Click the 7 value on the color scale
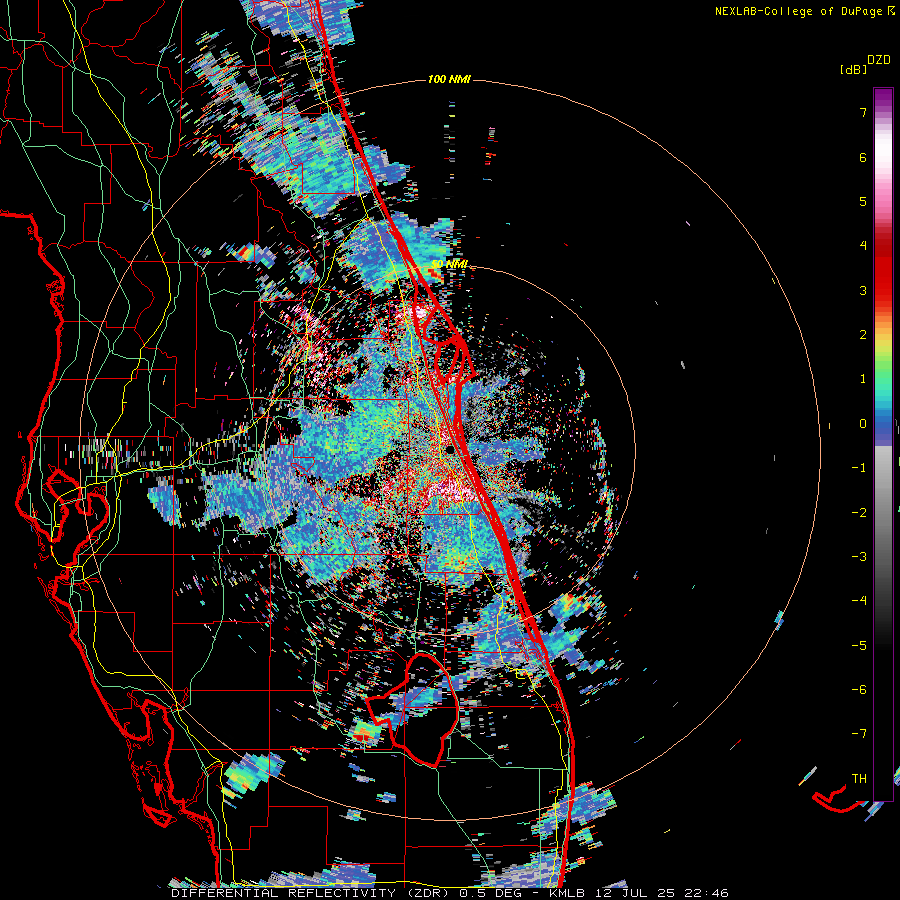This screenshot has width=900, height=900. pyautogui.click(x=863, y=112)
